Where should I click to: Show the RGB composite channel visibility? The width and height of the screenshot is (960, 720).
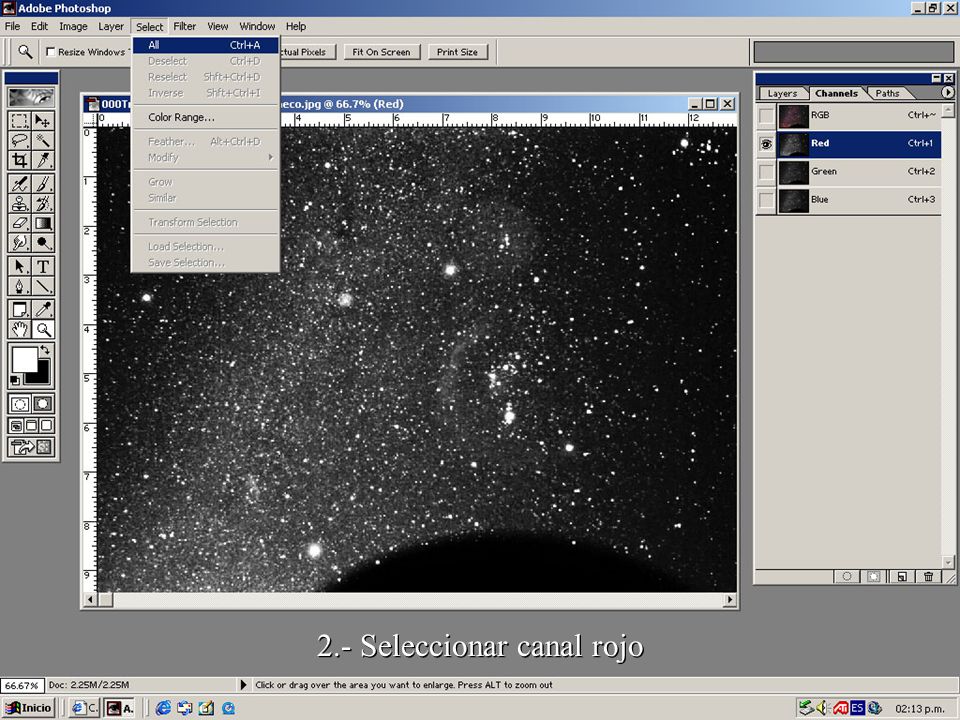click(766, 115)
